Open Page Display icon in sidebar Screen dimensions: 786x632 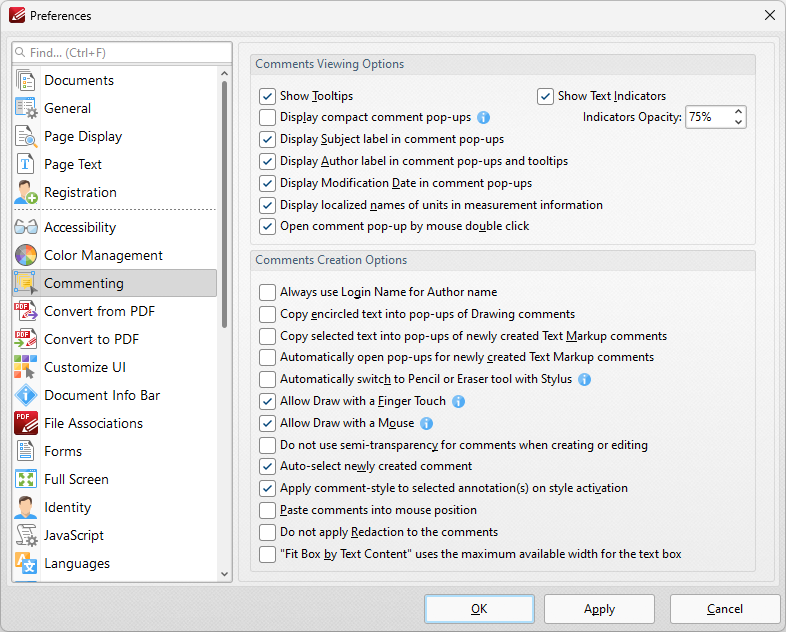coord(26,136)
